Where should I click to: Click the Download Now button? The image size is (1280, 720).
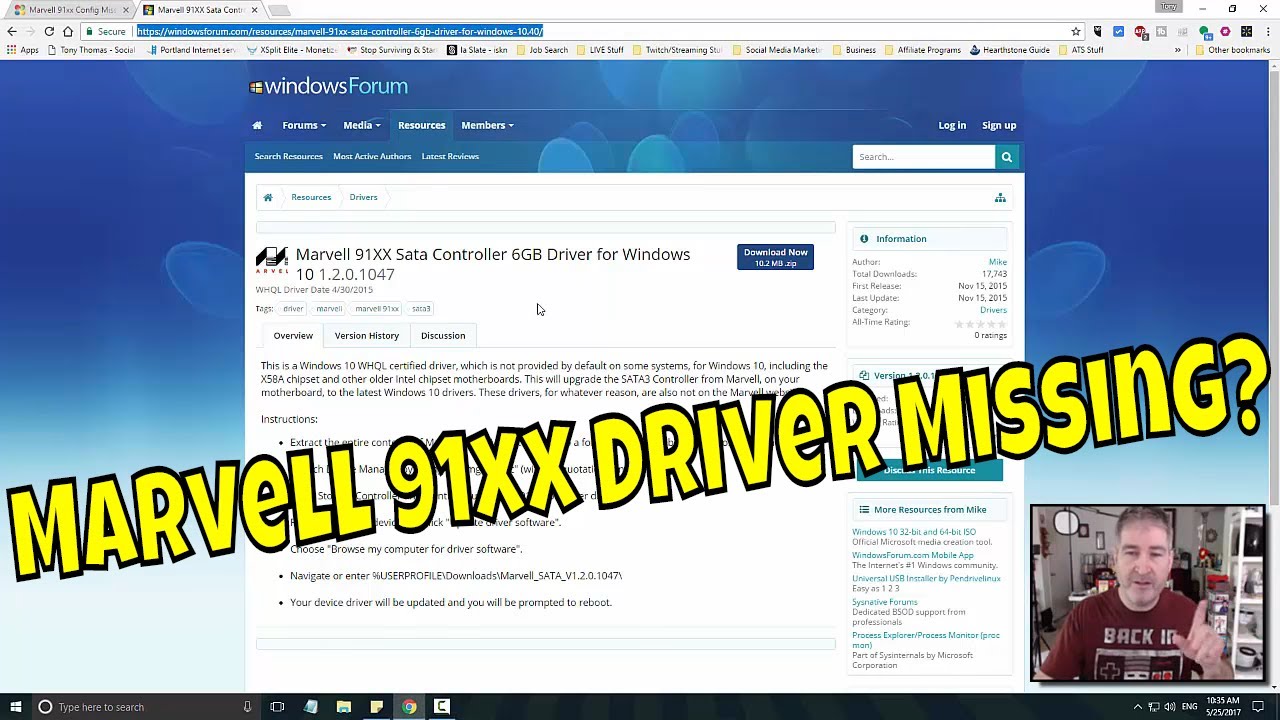coord(775,257)
